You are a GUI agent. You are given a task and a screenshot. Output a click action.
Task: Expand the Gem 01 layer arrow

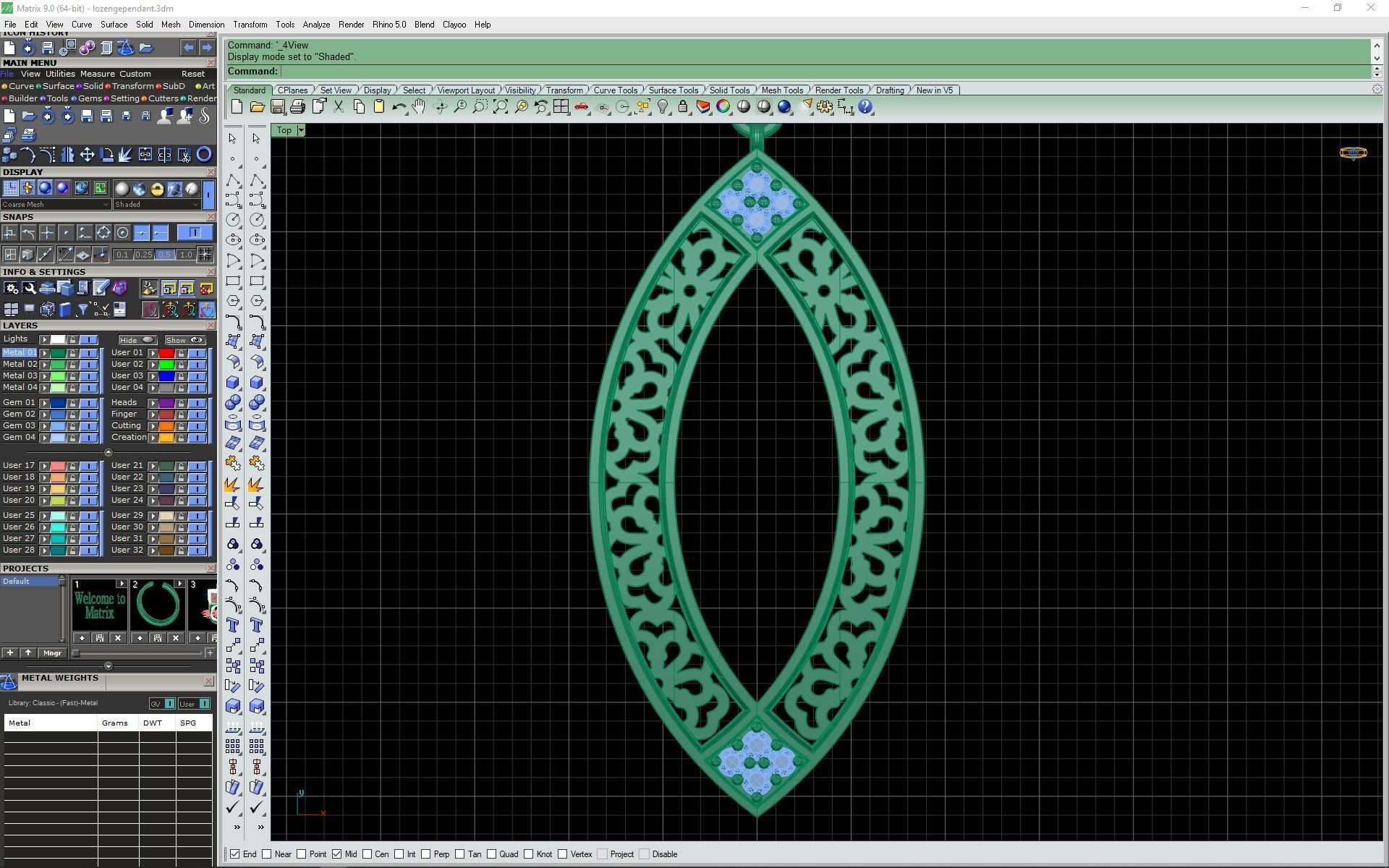pyautogui.click(x=45, y=403)
